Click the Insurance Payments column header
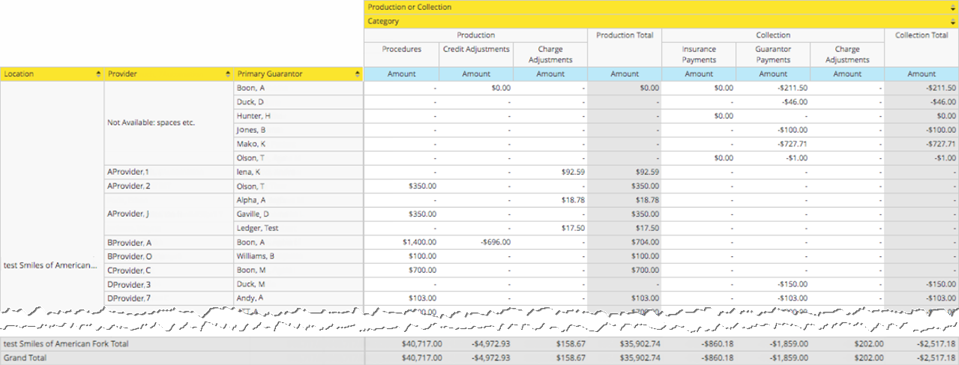Screen dimensions: 959x365 pos(699,54)
